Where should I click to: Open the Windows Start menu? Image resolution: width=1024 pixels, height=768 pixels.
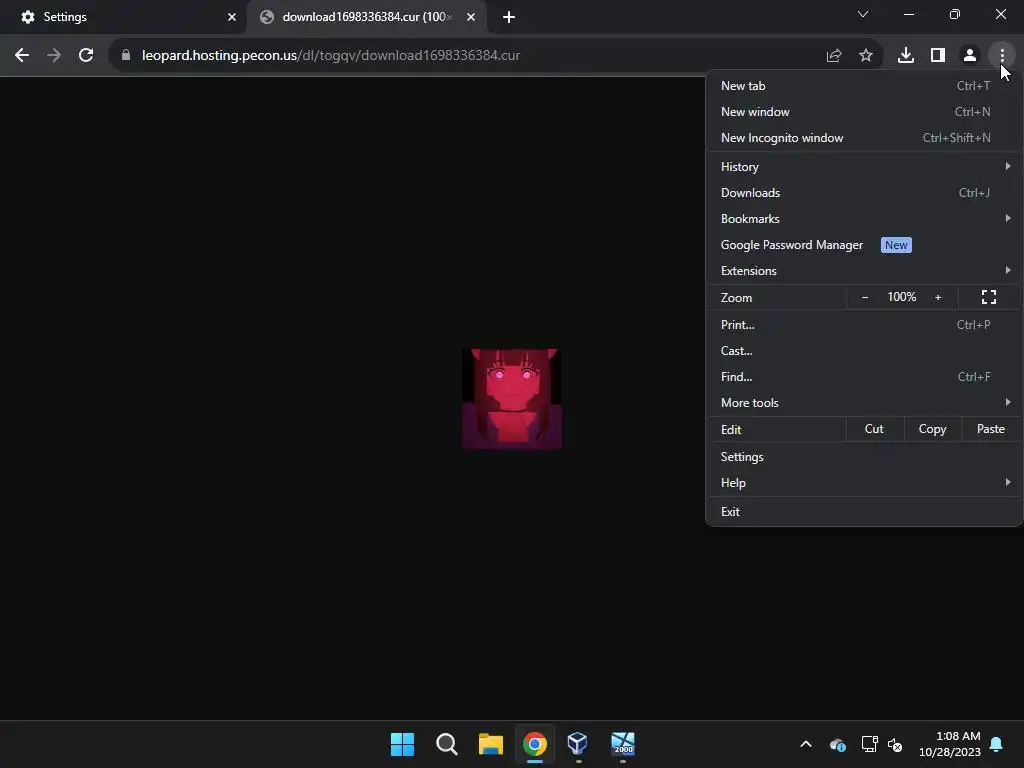point(402,744)
